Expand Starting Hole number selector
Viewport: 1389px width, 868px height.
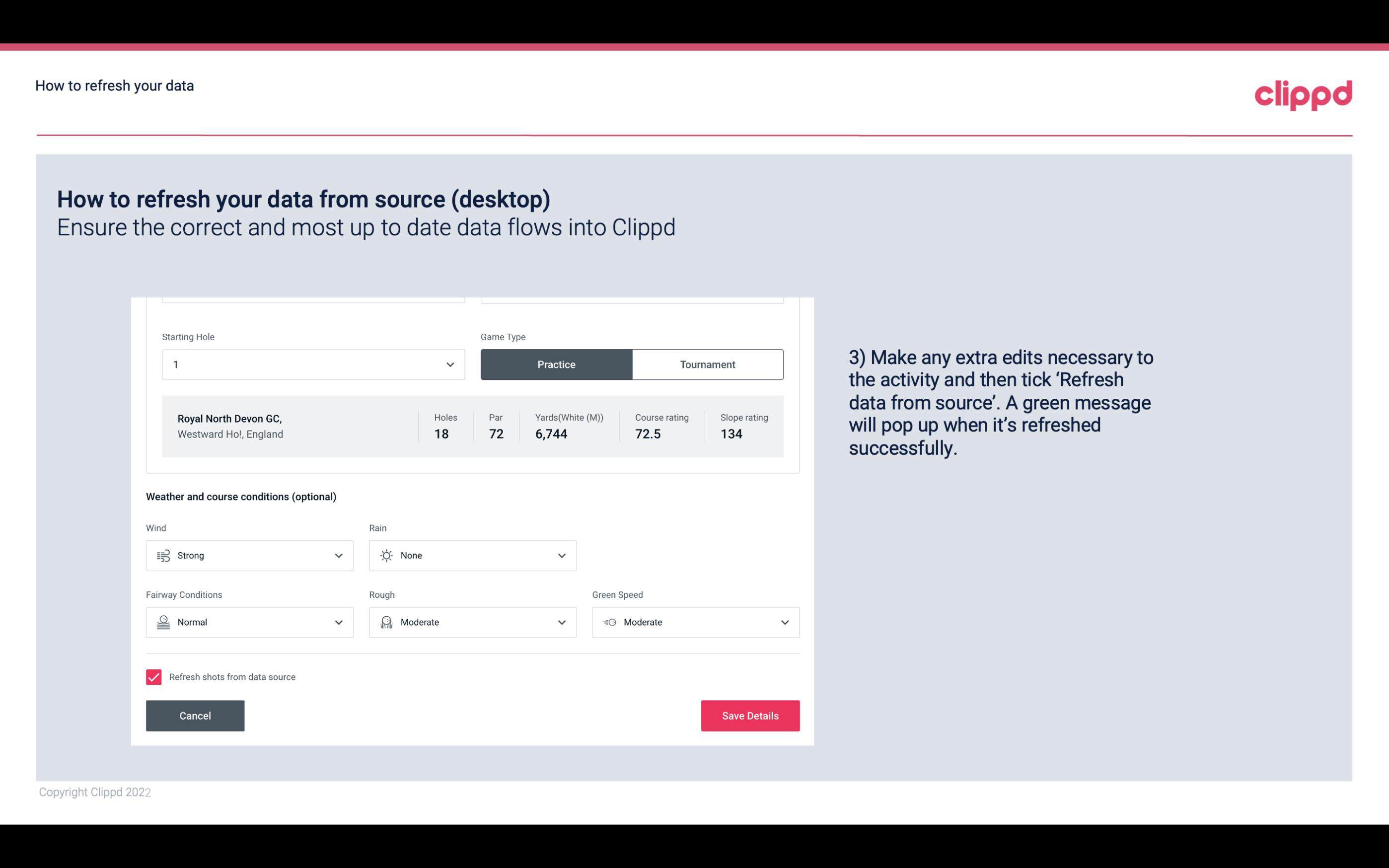(x=449, y=364)
